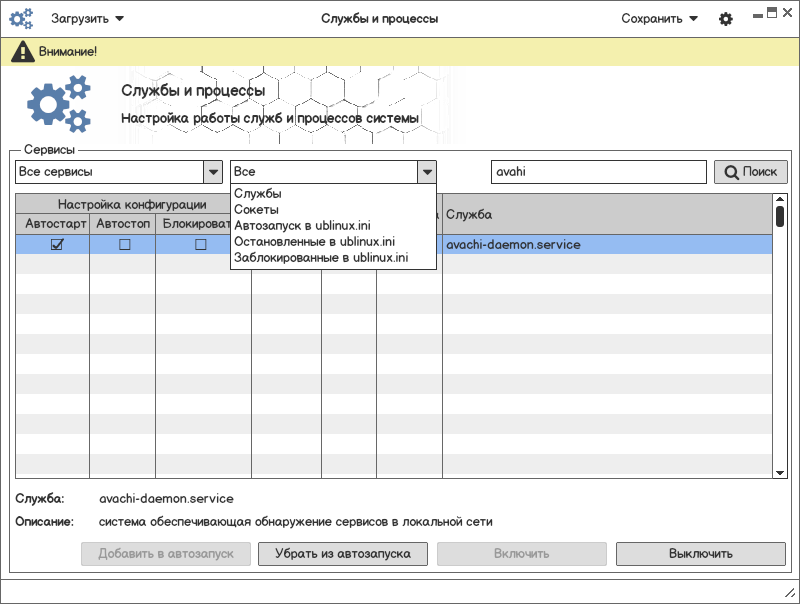Image resolution: width=800 pixels, height=604 pixels.
Task: Open the Загрузить dropdown menu
Action: pyautogui.click(x=87, y=19)
